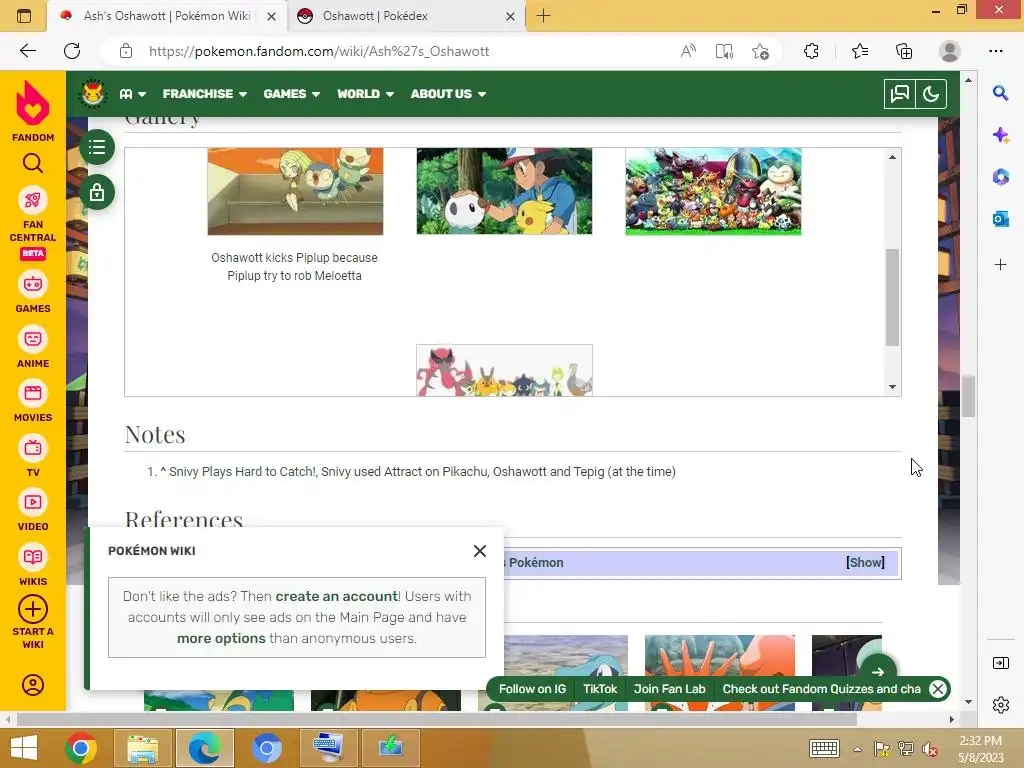
Task: Click thumbnail of Ash petting Oshawott
Action: (x=504, y=191)
